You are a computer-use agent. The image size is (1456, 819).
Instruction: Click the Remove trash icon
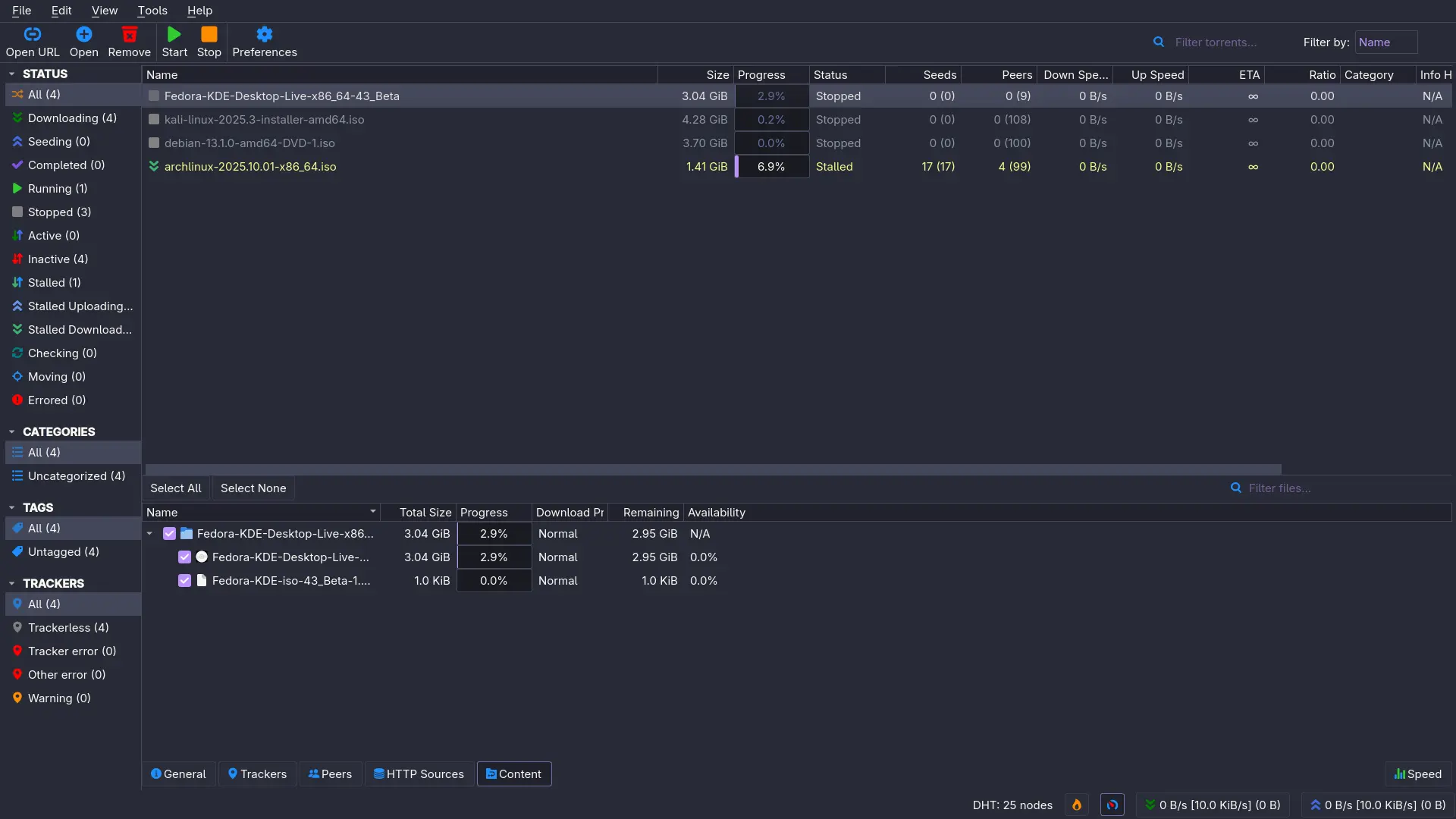(130, 34)
